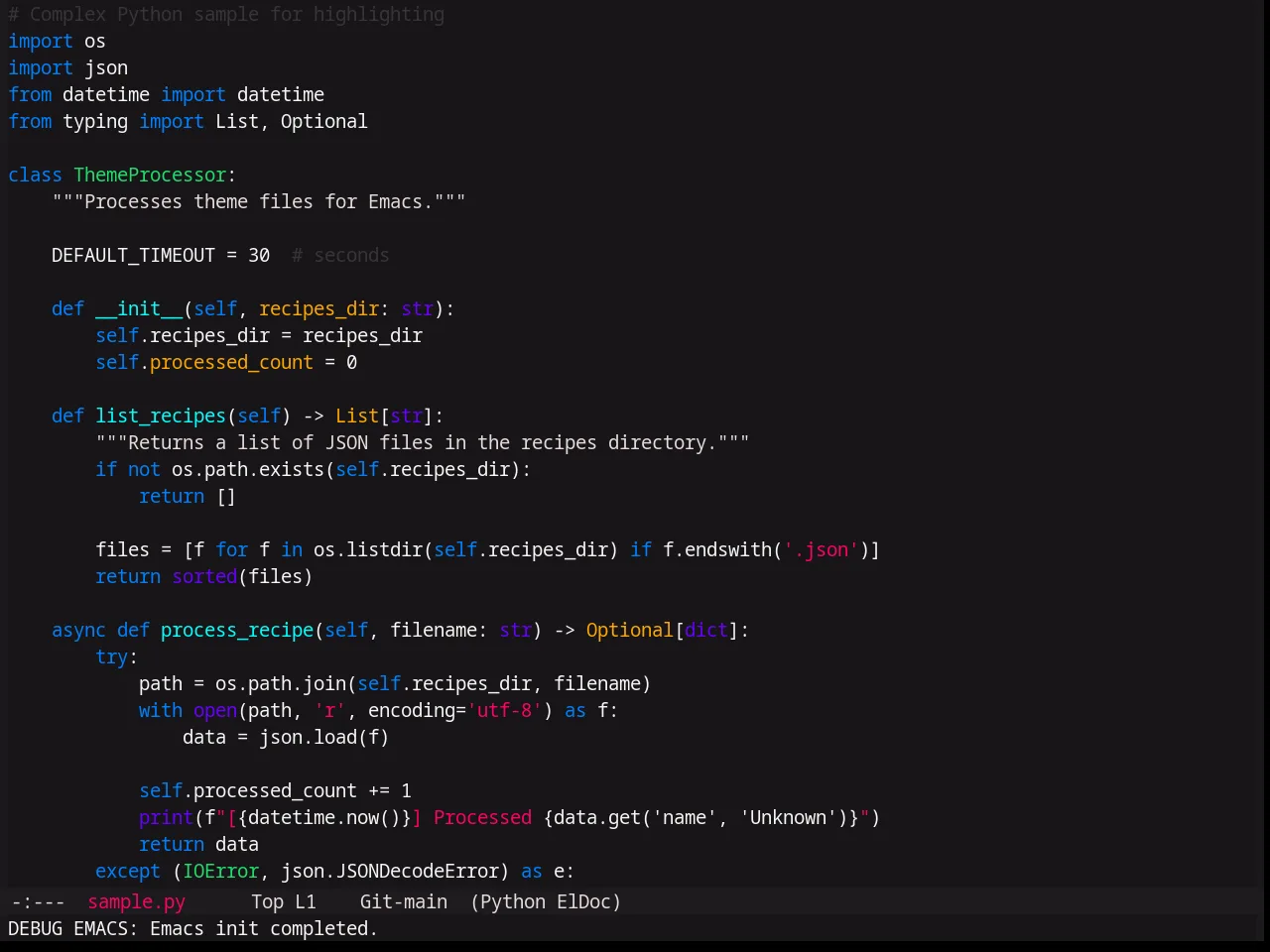This screenshot has height=952, width=1270.
Task: Click ElDoc minor mode indicator
Action: pos(583,901)
